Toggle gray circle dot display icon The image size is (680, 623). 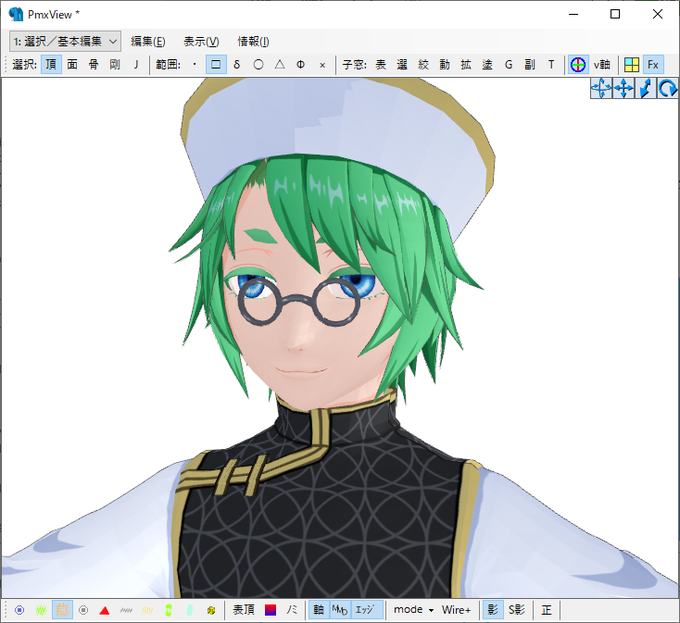click(x=83, y=610)
